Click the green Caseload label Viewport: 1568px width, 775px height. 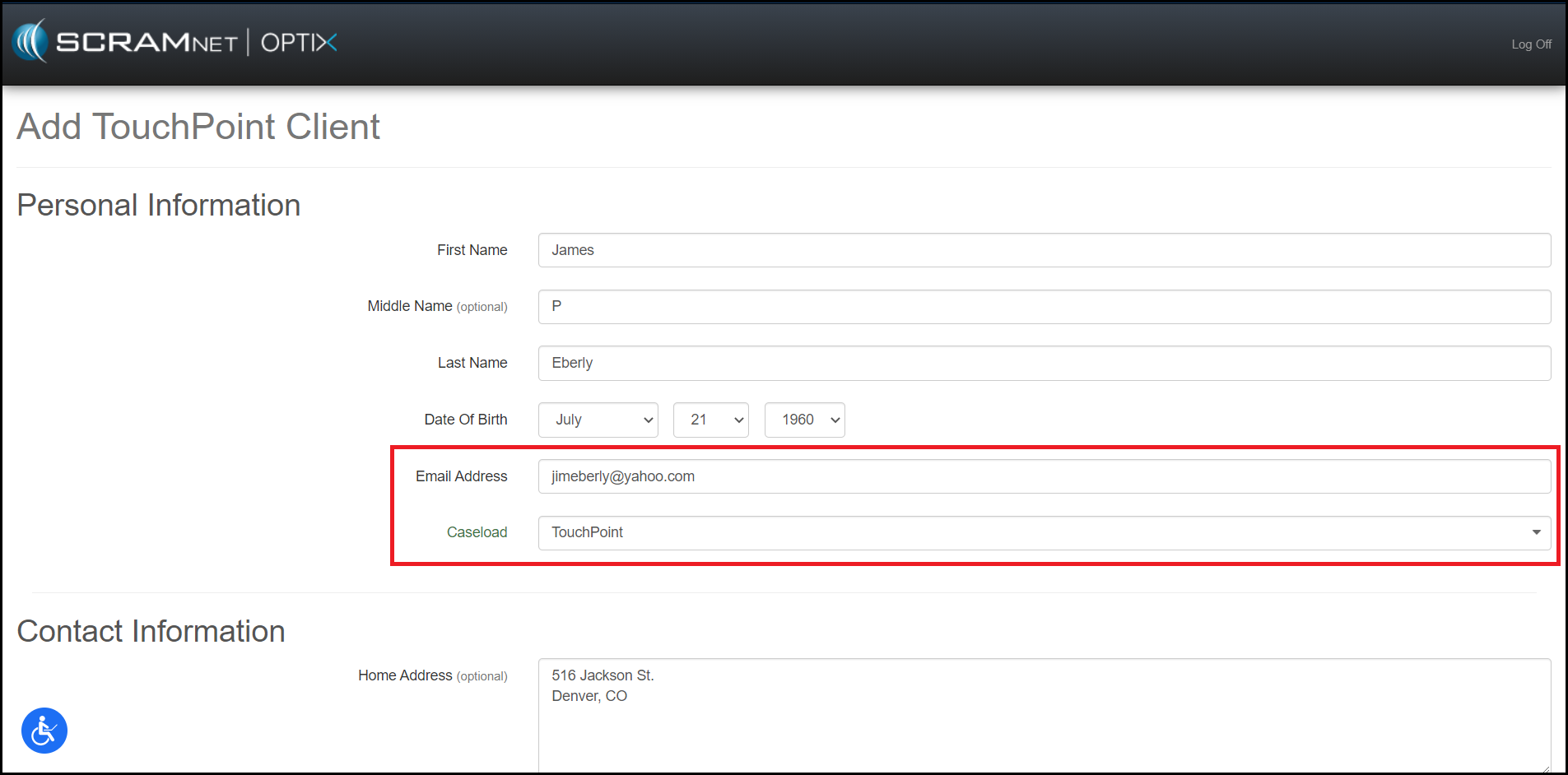pos(477,532)
